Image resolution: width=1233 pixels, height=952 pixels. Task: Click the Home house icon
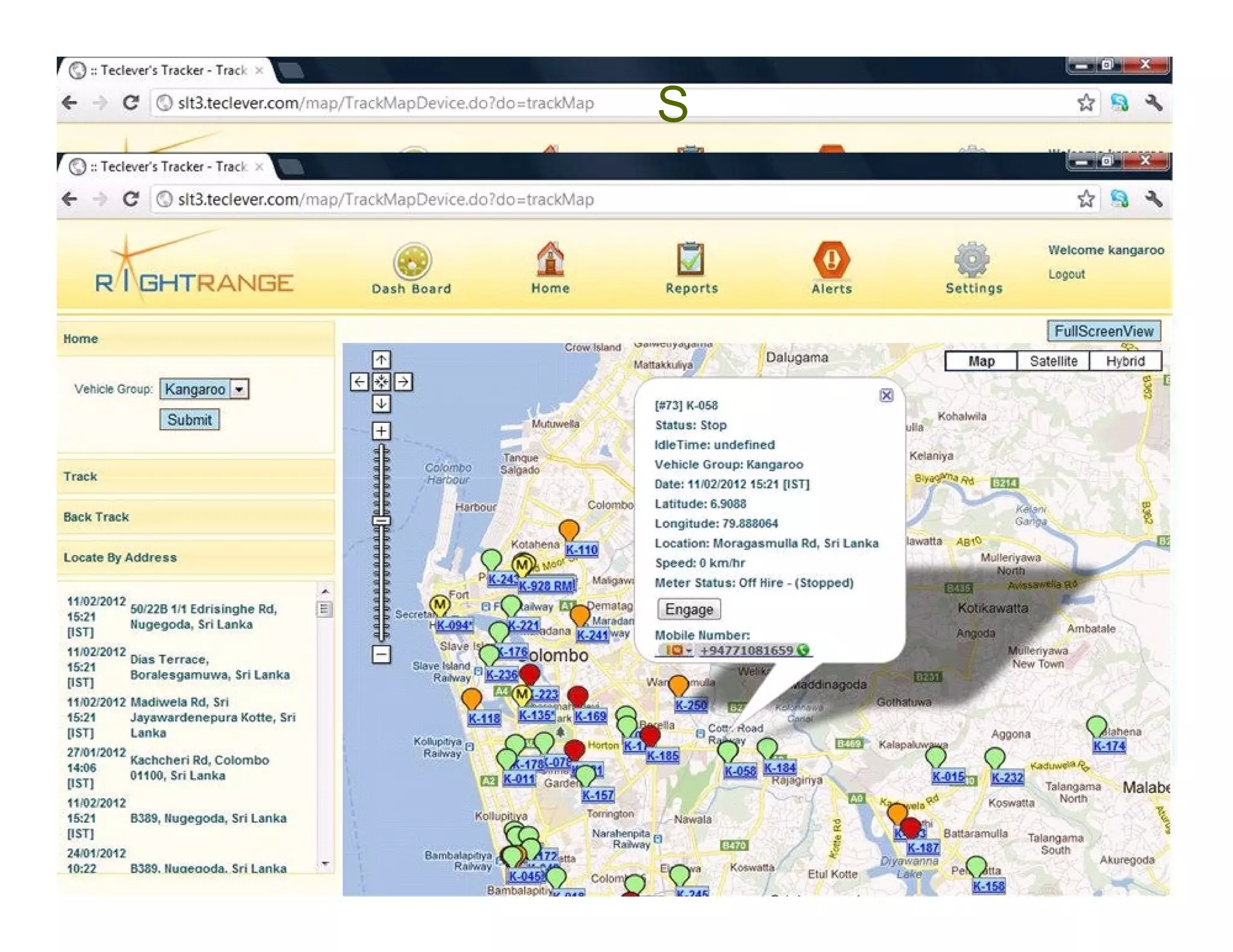tap(550, 260)
